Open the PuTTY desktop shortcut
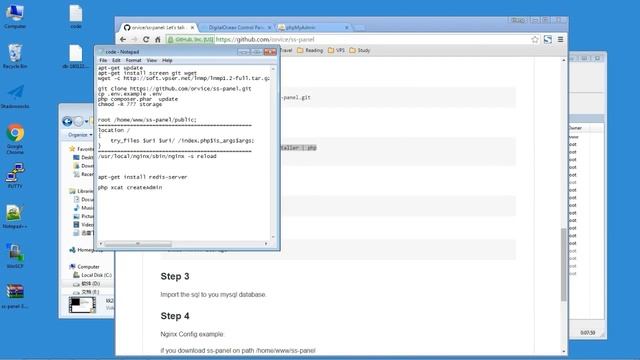Screen dimensions: 640x360 [15, 176]
